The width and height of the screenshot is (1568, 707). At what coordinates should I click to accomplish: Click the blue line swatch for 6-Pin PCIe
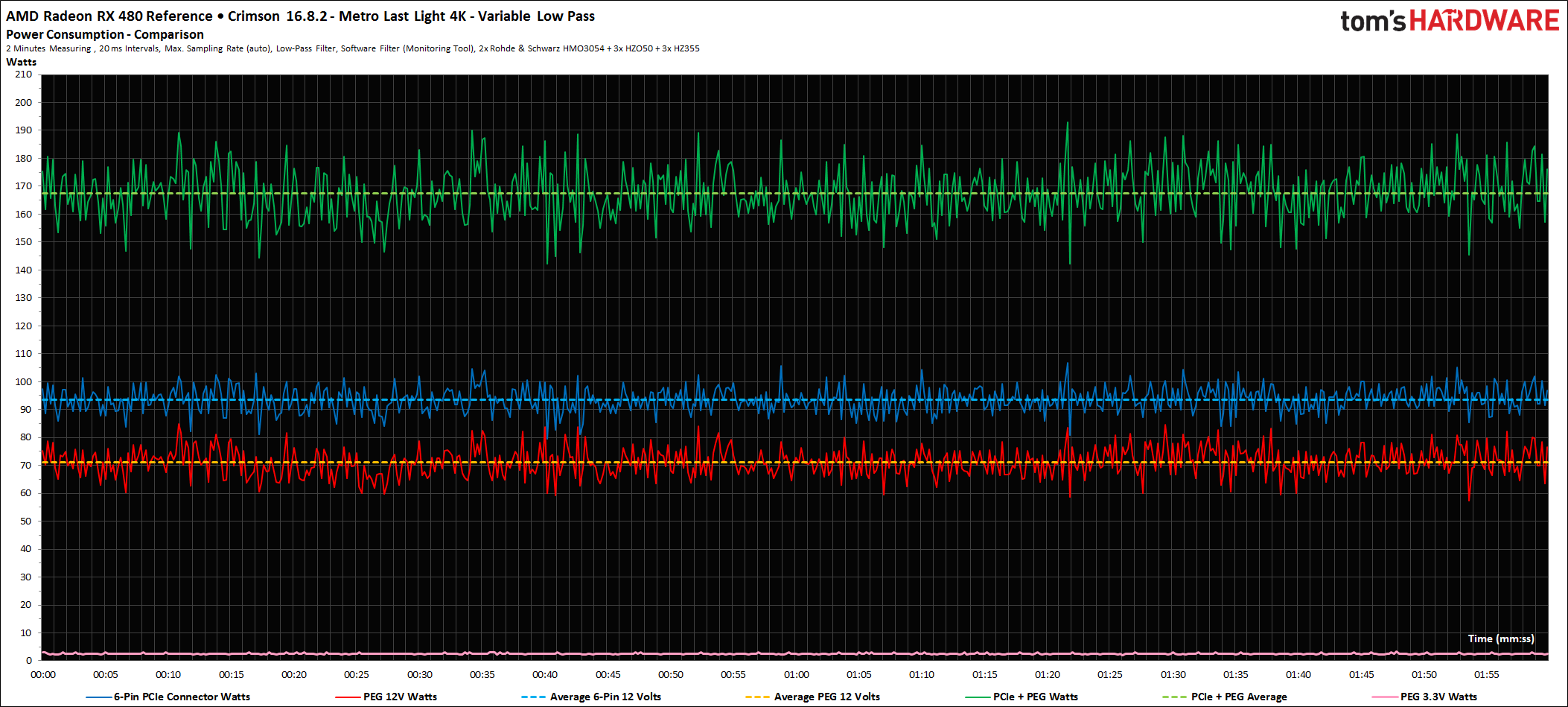(99, 697)
